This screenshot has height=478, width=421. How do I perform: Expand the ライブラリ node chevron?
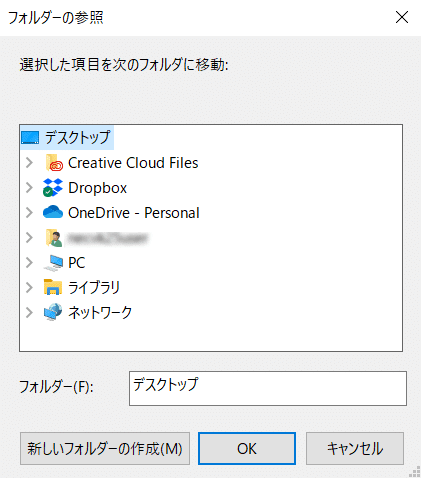pyautogui.click(x=29, y=287)
